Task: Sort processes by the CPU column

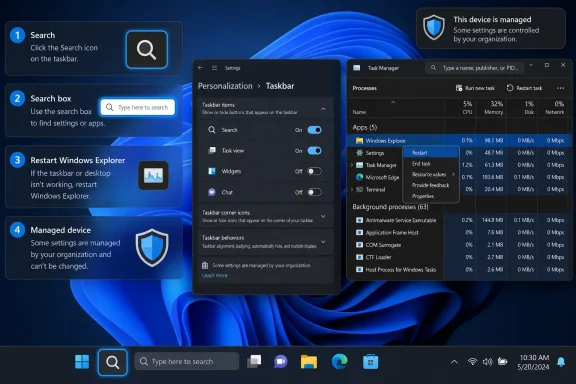Action: click(467, 108)
